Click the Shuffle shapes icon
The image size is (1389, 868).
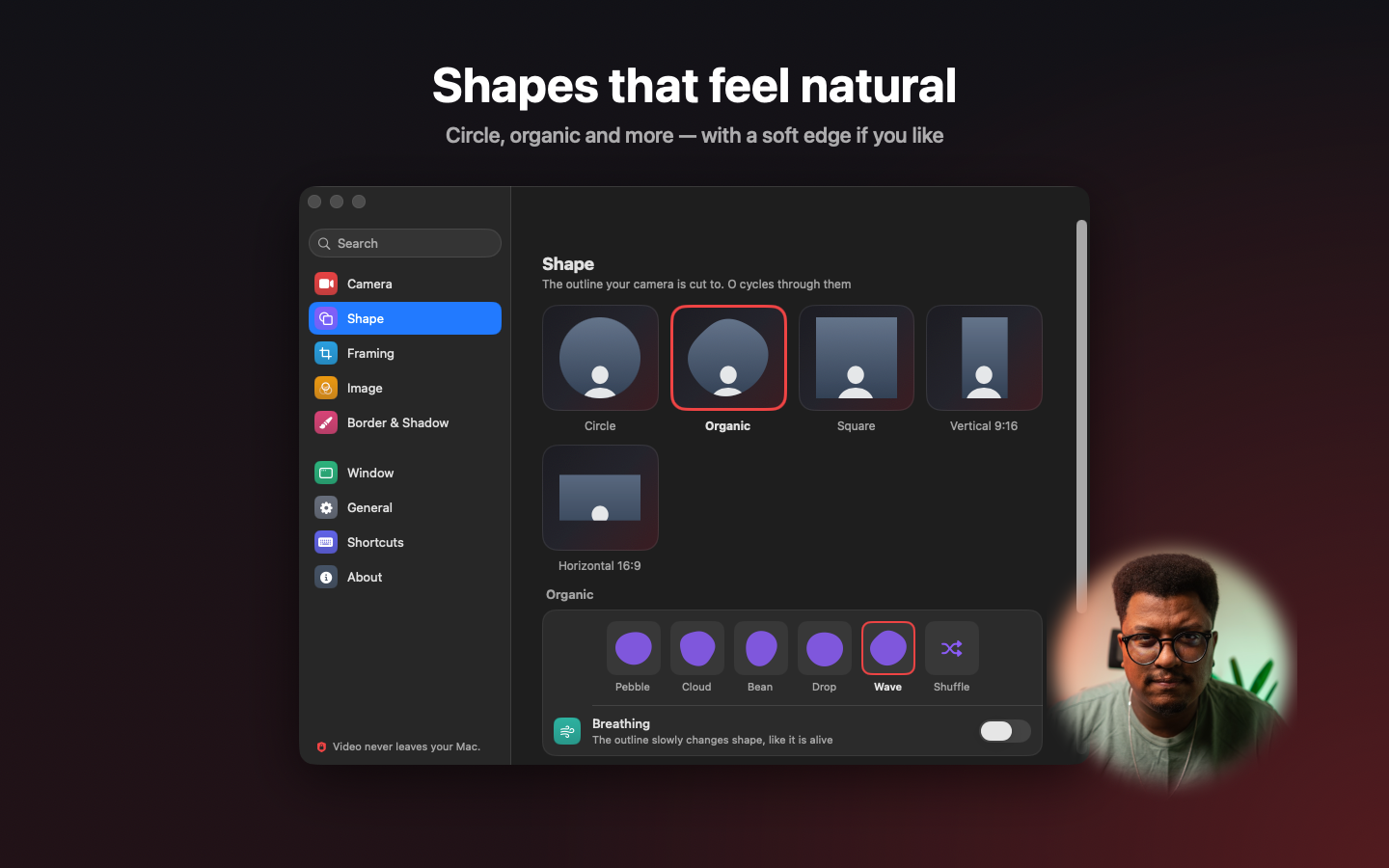pyautogui.click(x=952, y=648)
